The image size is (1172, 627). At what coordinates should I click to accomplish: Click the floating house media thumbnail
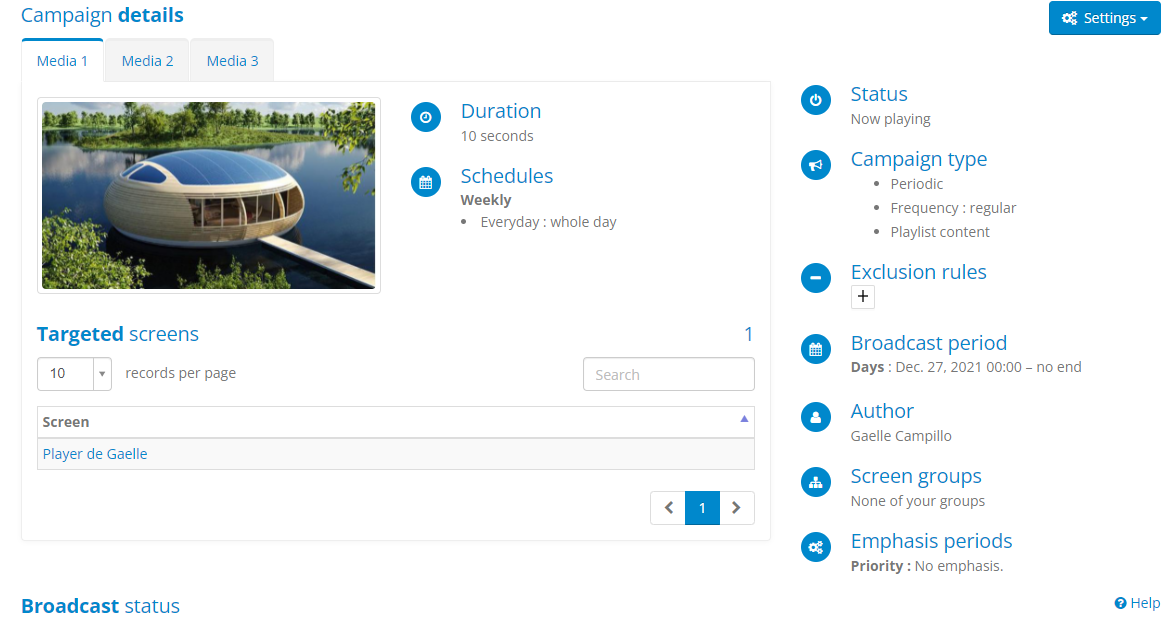tap(209, 195)
